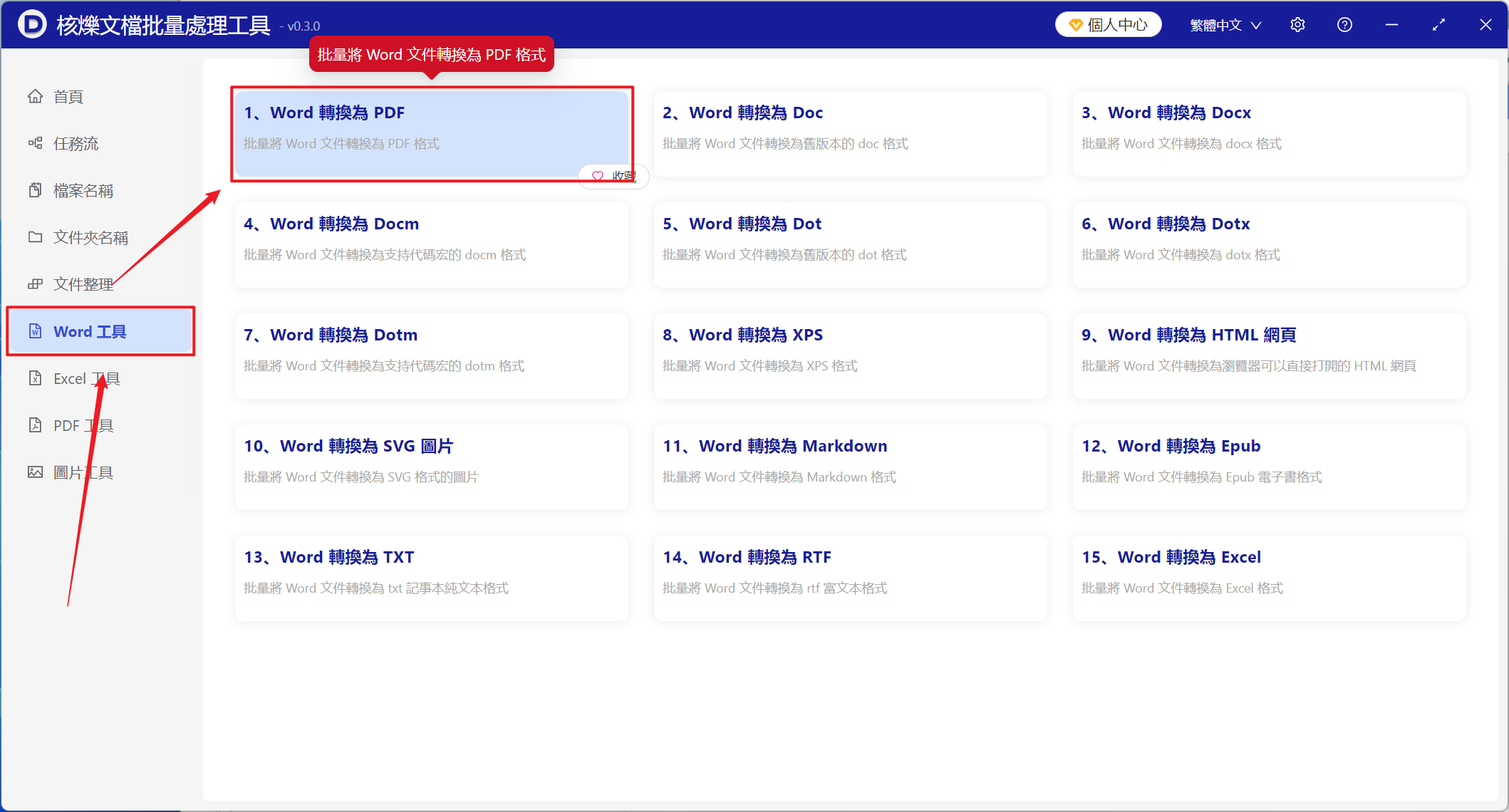Pick the Word 轉換為 RTF card
Screen dimensions: 1509x812
(x=851, y=578)
